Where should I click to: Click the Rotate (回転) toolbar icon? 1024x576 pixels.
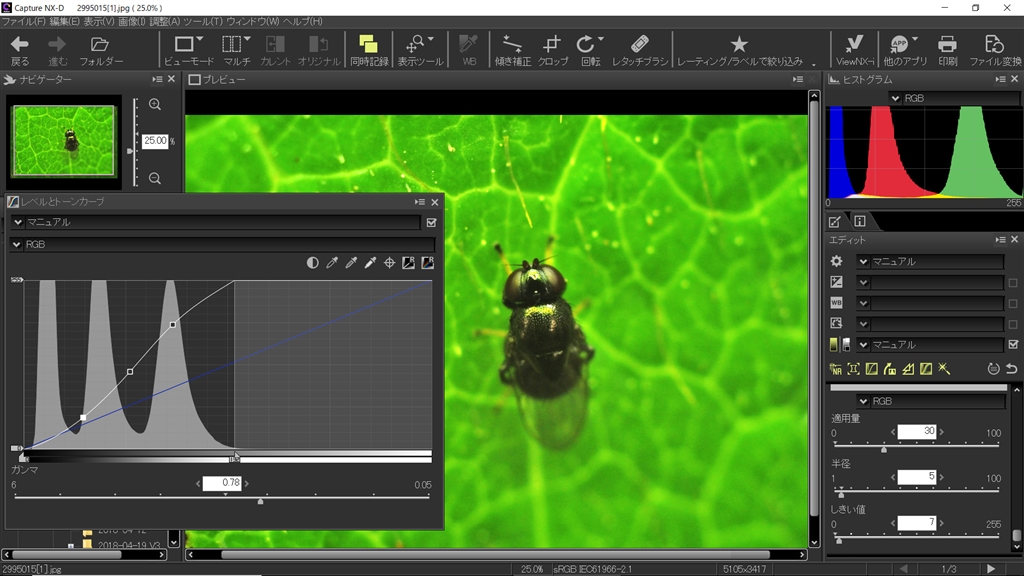point(590,49)
